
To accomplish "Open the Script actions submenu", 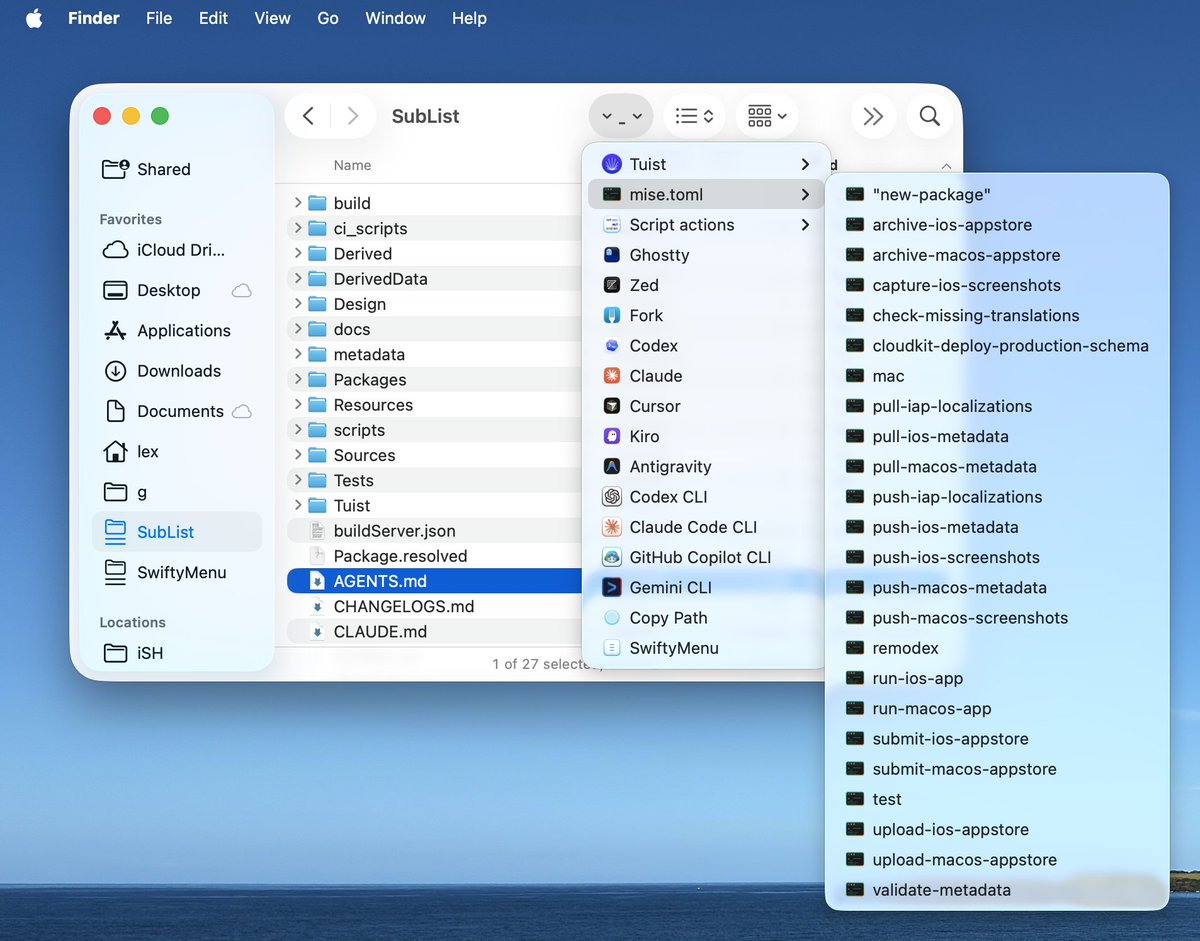I will [x=705, y=225].
